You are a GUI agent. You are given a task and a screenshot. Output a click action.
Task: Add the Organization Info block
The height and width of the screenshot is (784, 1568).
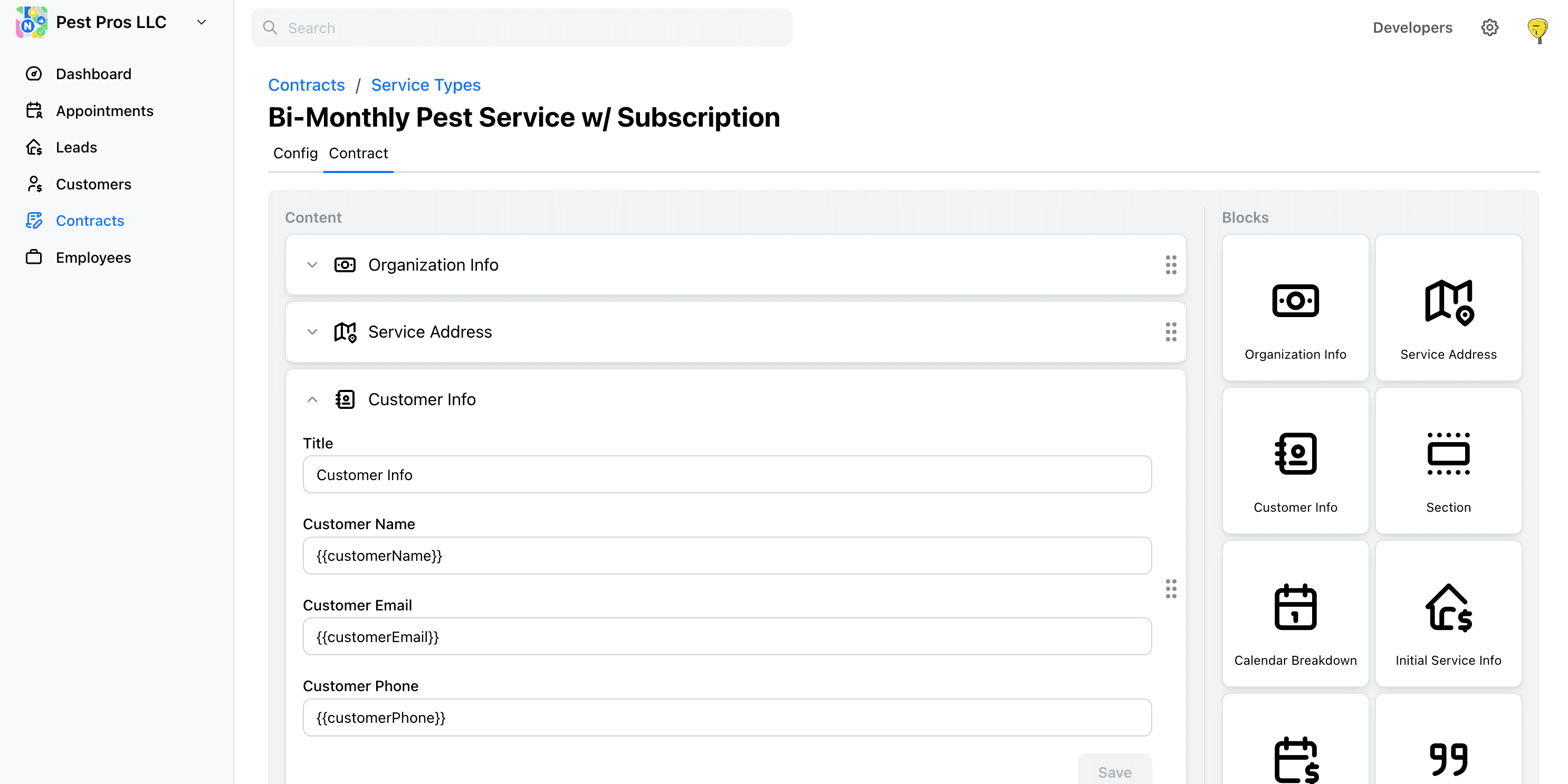pos(1295,308)
